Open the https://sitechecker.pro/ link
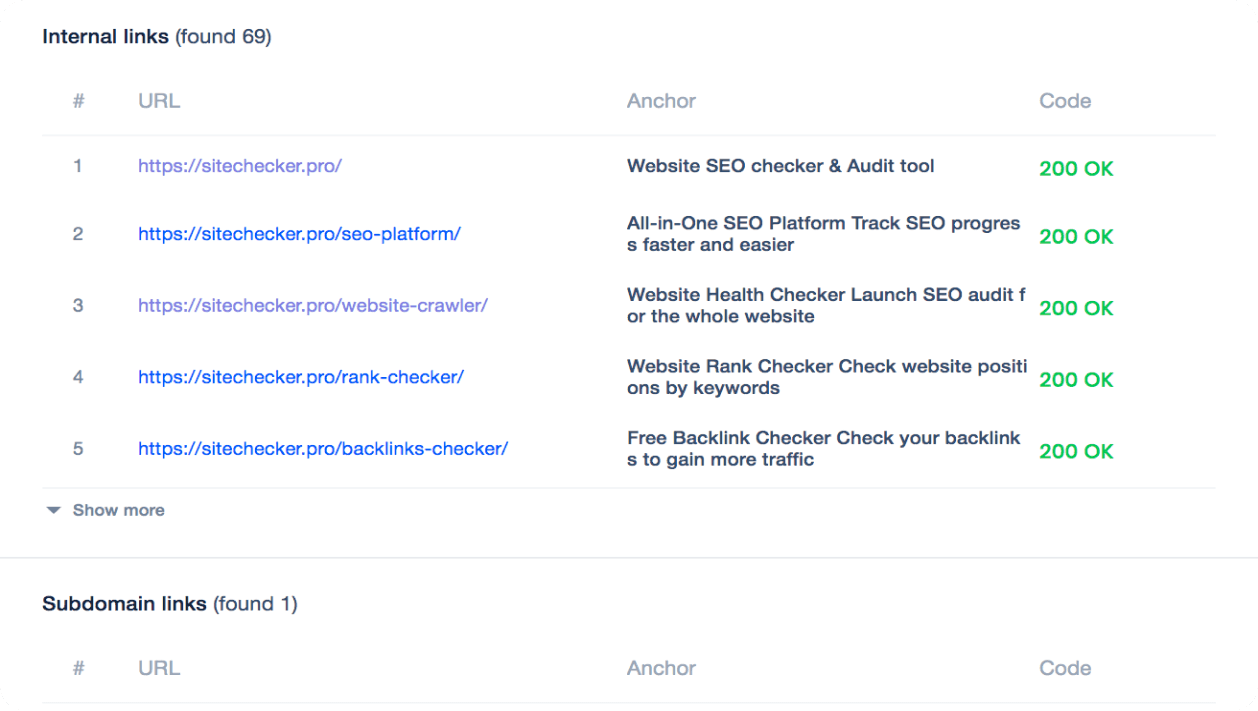Image resolution: width=1258 pixels, height=711 pixels. point(240,166)
